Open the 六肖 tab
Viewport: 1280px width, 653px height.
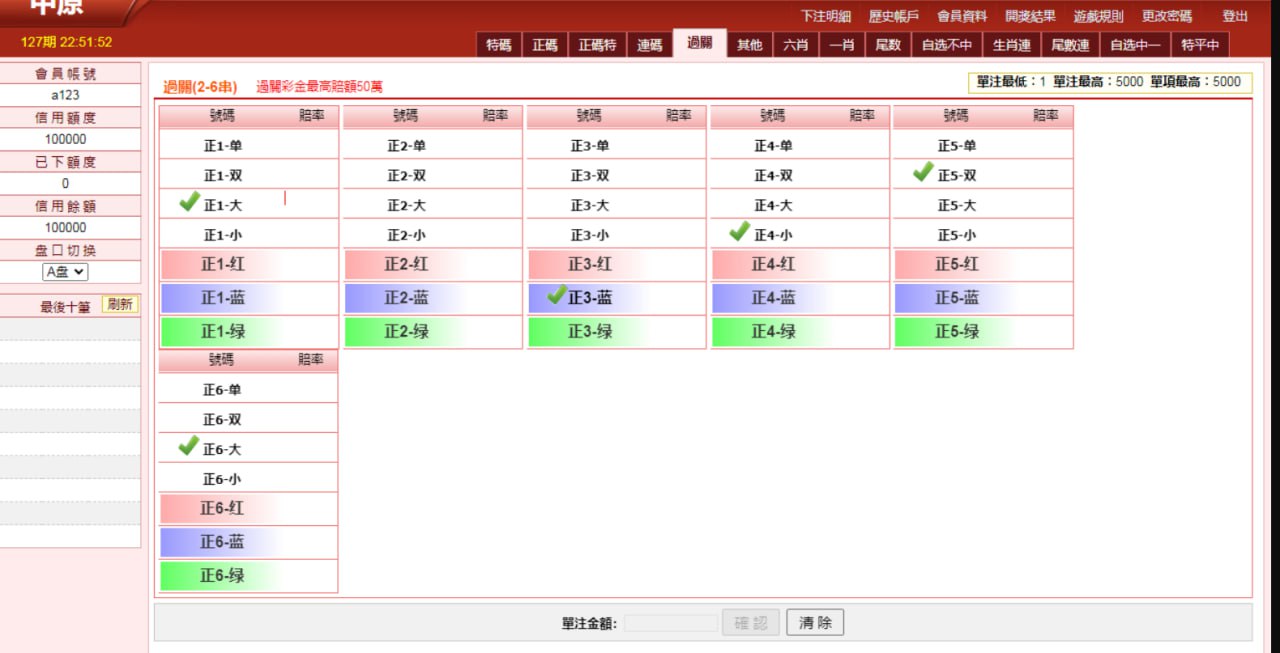click(795, 45)
